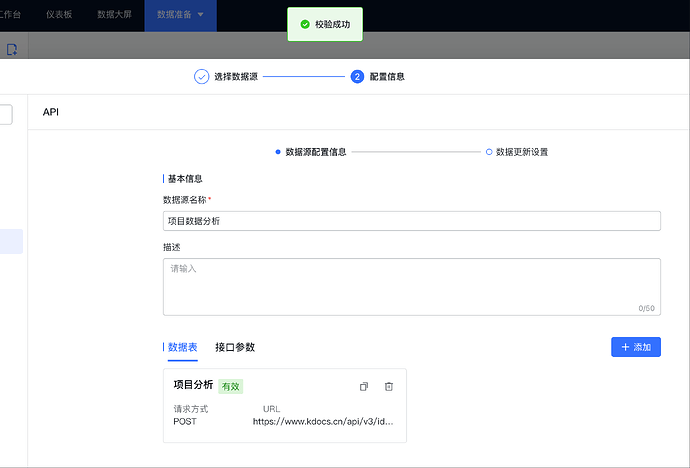Focus the 数据源名称 input field
The image size is (690, 468).
pos(411,221)
